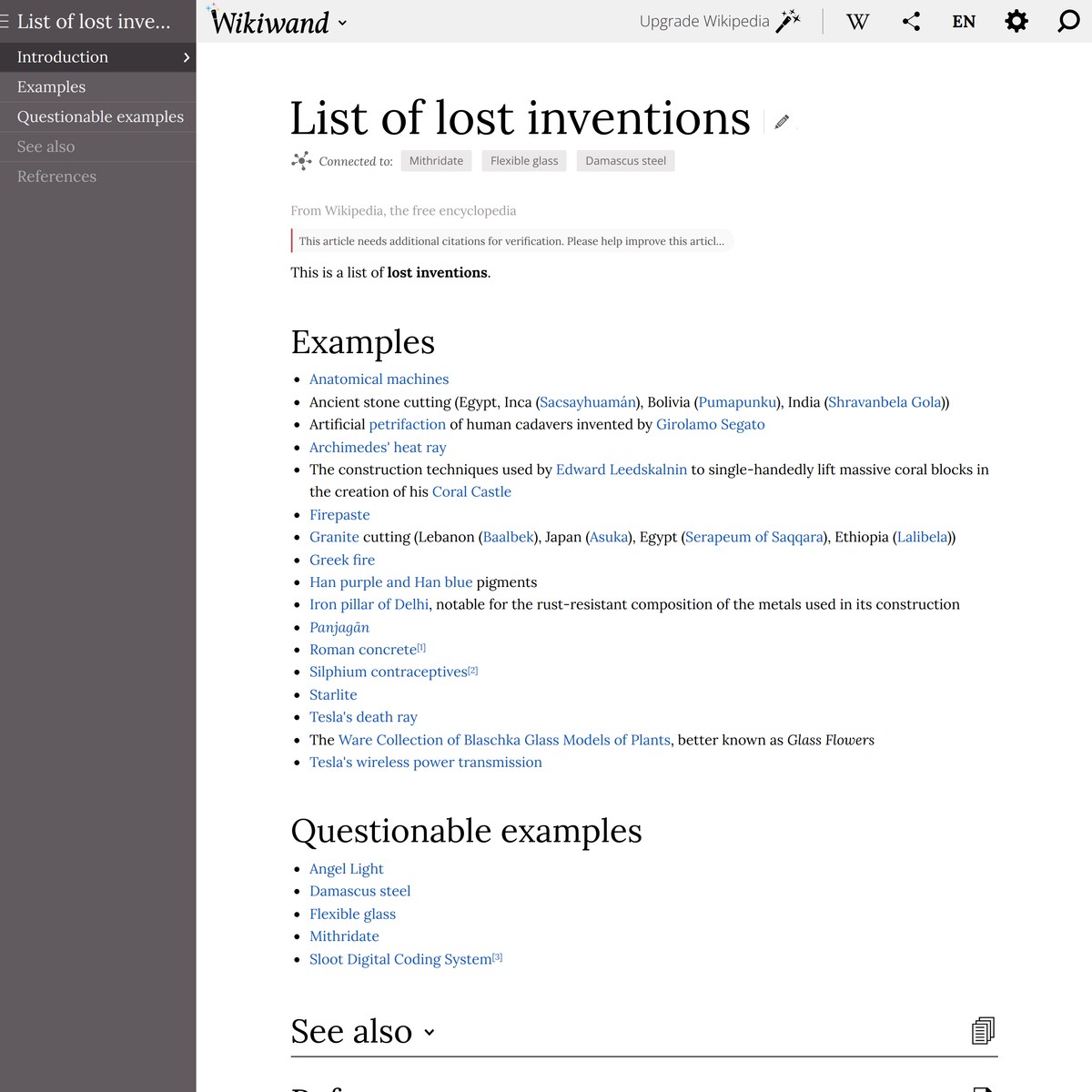Screen dimensions: 1092x1092
Task: Open Shravanbela Gola link
Action: [x=885, y=402]
